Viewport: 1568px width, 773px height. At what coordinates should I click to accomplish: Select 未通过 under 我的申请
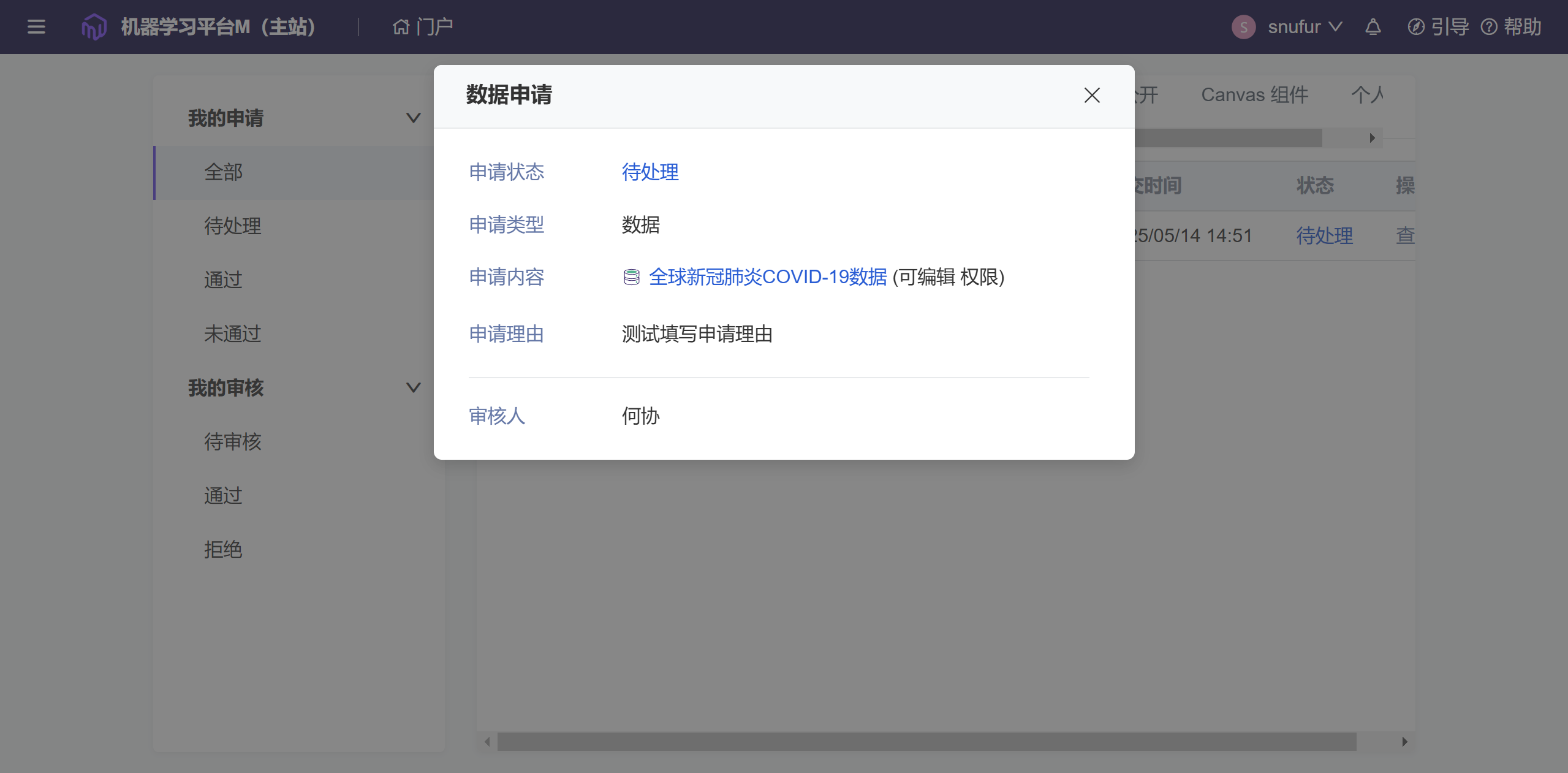[x=233, y=333]
